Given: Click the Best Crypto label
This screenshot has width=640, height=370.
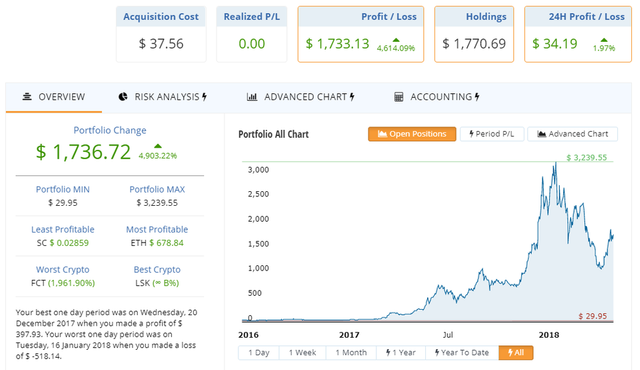Looking at the screenshot, I should click(157, 270).
